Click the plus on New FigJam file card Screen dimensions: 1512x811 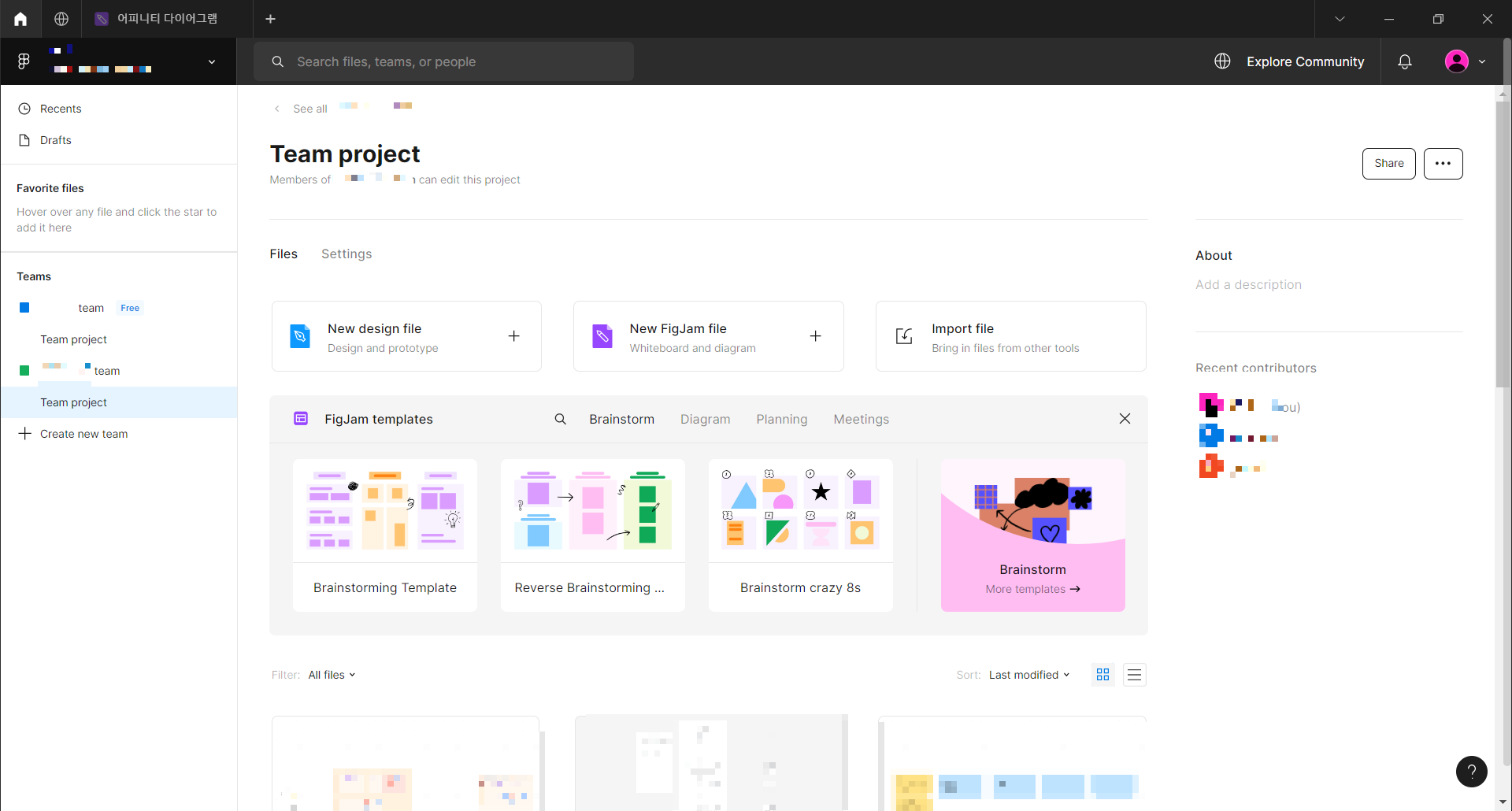click(815, 336)
